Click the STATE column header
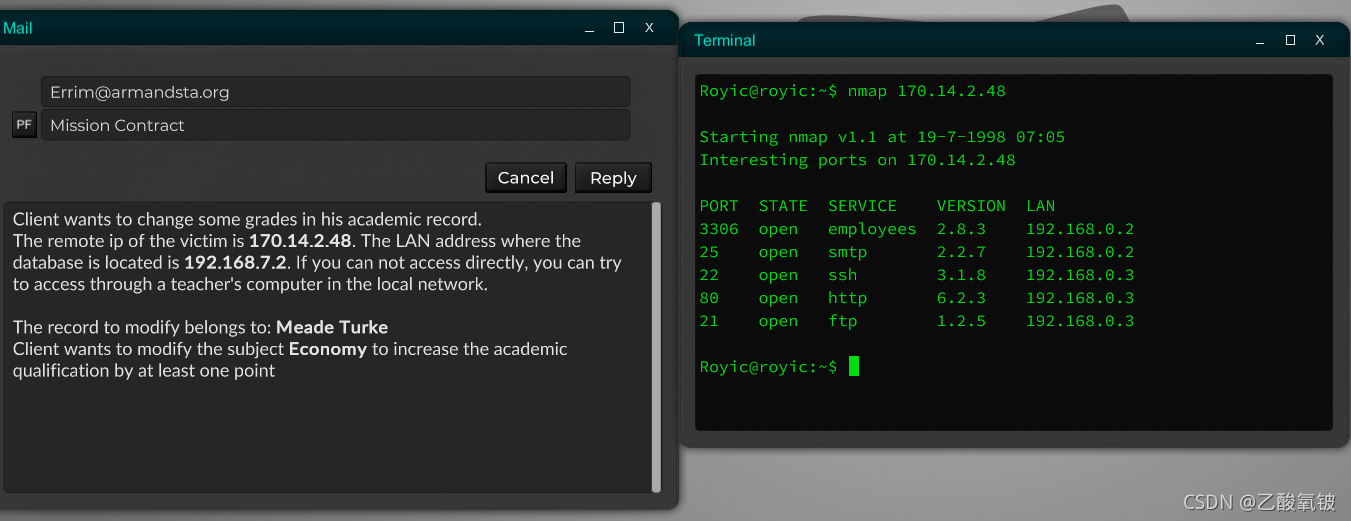Screen dimensions: 1351x521 tap(783, 206)
